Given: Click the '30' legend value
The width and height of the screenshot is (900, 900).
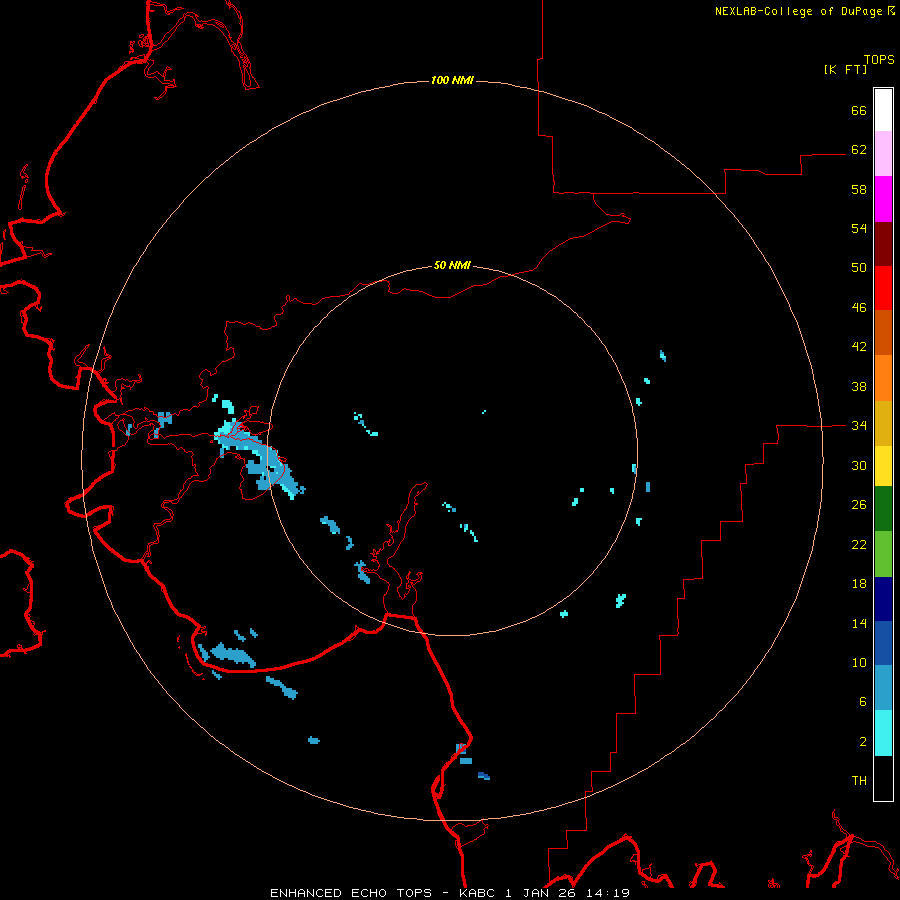Looking at the screenshot, I should pyautogui.click(x=859, y=465).
